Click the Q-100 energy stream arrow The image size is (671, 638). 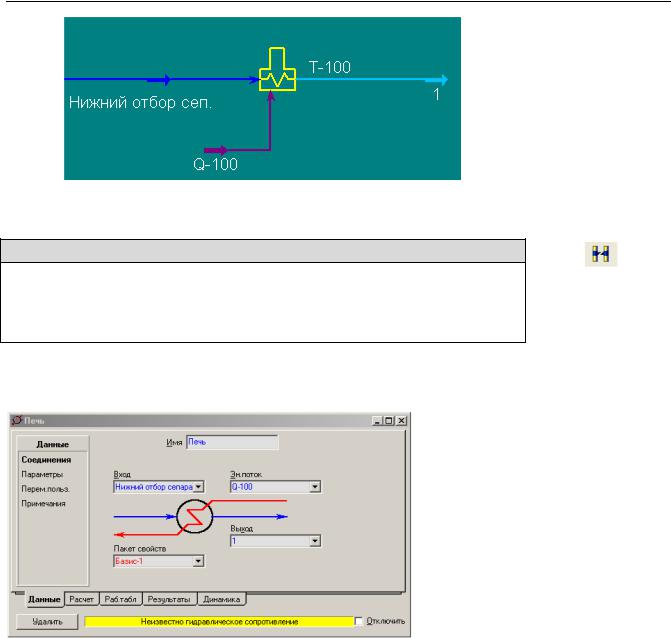click(x=216, y=150)
